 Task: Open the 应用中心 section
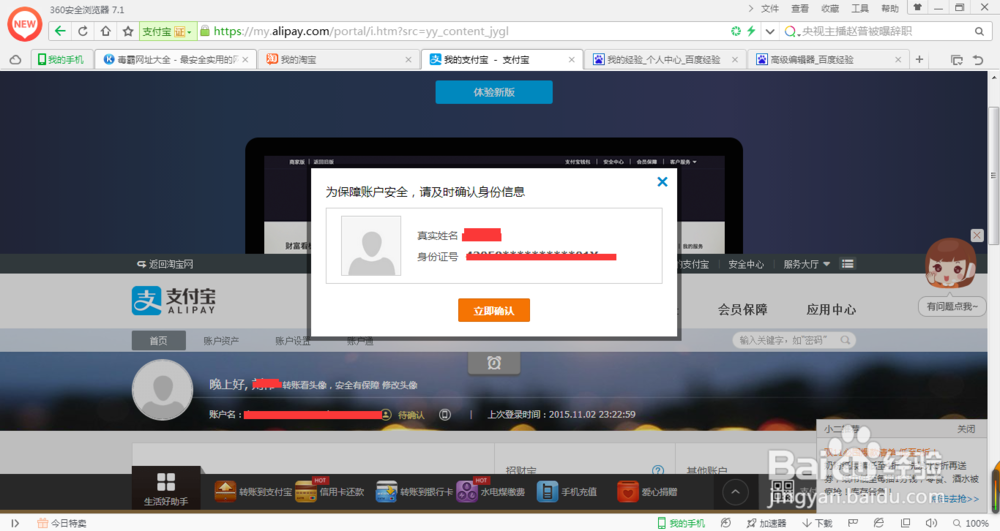831,309
